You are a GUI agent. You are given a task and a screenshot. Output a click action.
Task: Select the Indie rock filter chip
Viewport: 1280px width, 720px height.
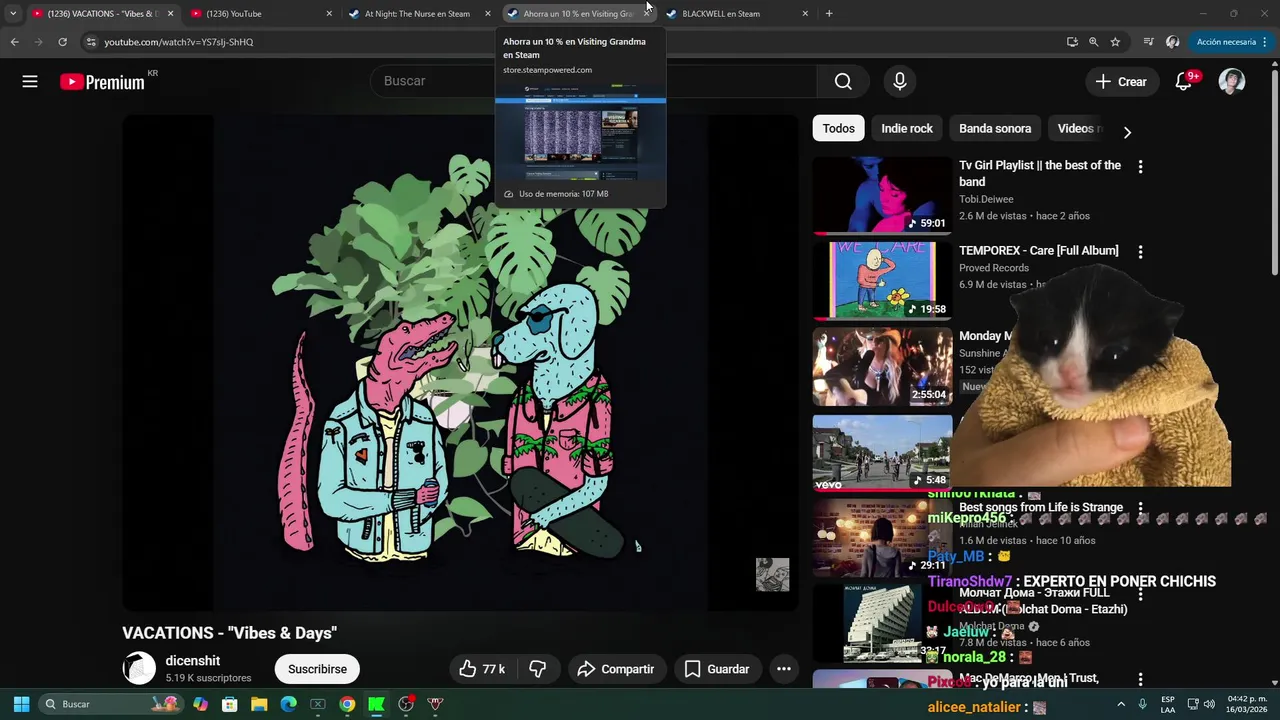coord(907,128)
